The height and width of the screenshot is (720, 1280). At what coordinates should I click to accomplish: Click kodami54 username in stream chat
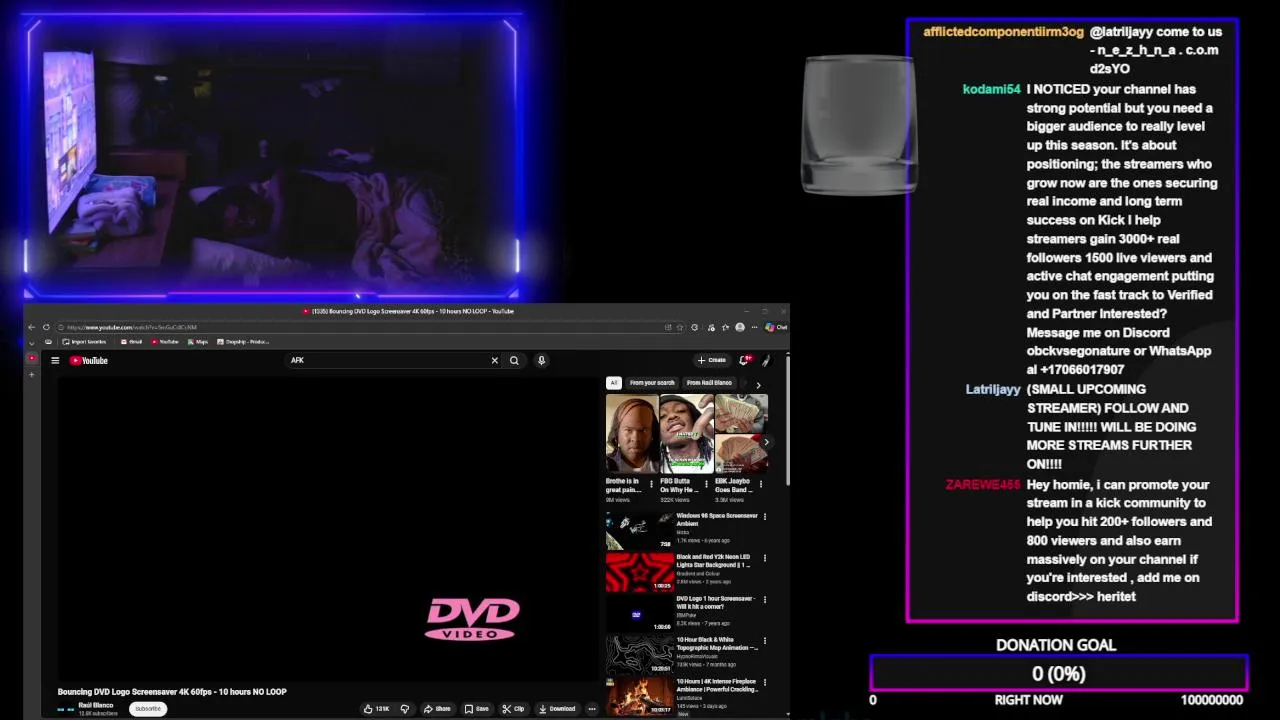[x=991, y=89]
